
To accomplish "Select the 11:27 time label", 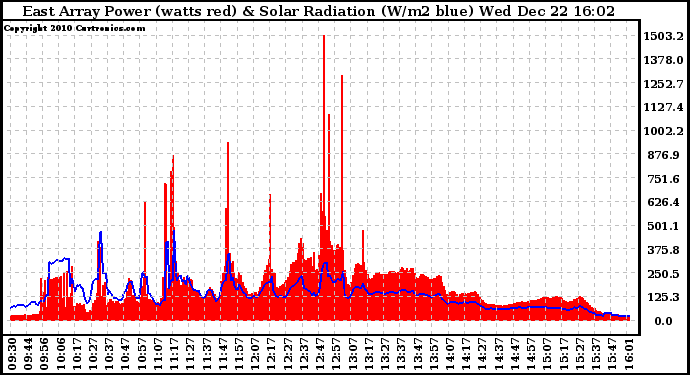I will 191,354.
